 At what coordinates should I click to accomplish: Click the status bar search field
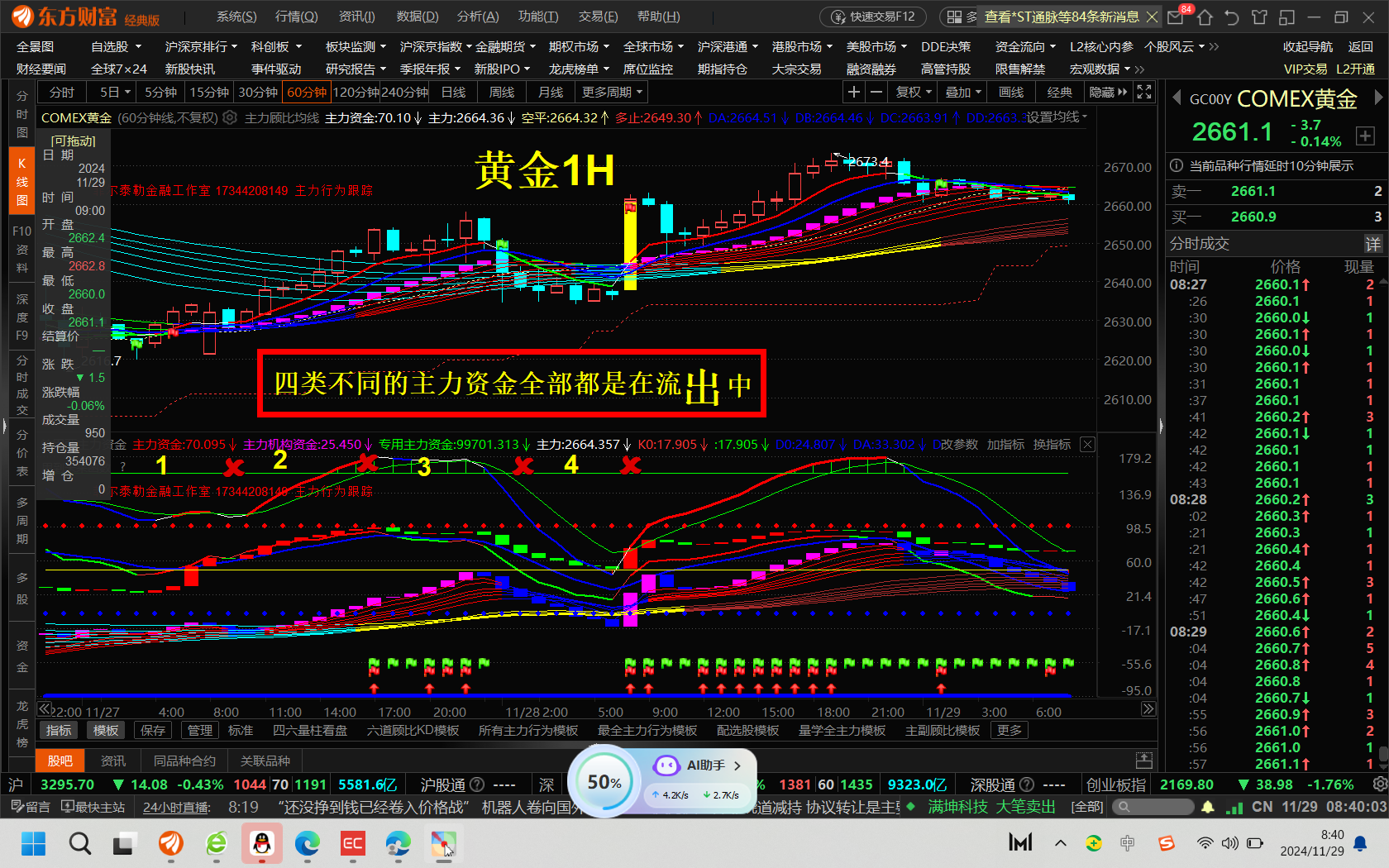click(x=1153, y=807)
